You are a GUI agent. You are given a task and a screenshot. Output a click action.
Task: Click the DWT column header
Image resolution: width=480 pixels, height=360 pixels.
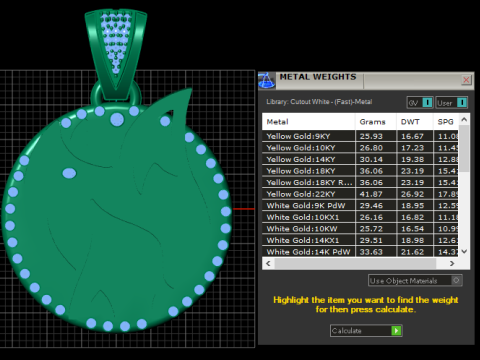pyautogui.click(x=415, y=122)
